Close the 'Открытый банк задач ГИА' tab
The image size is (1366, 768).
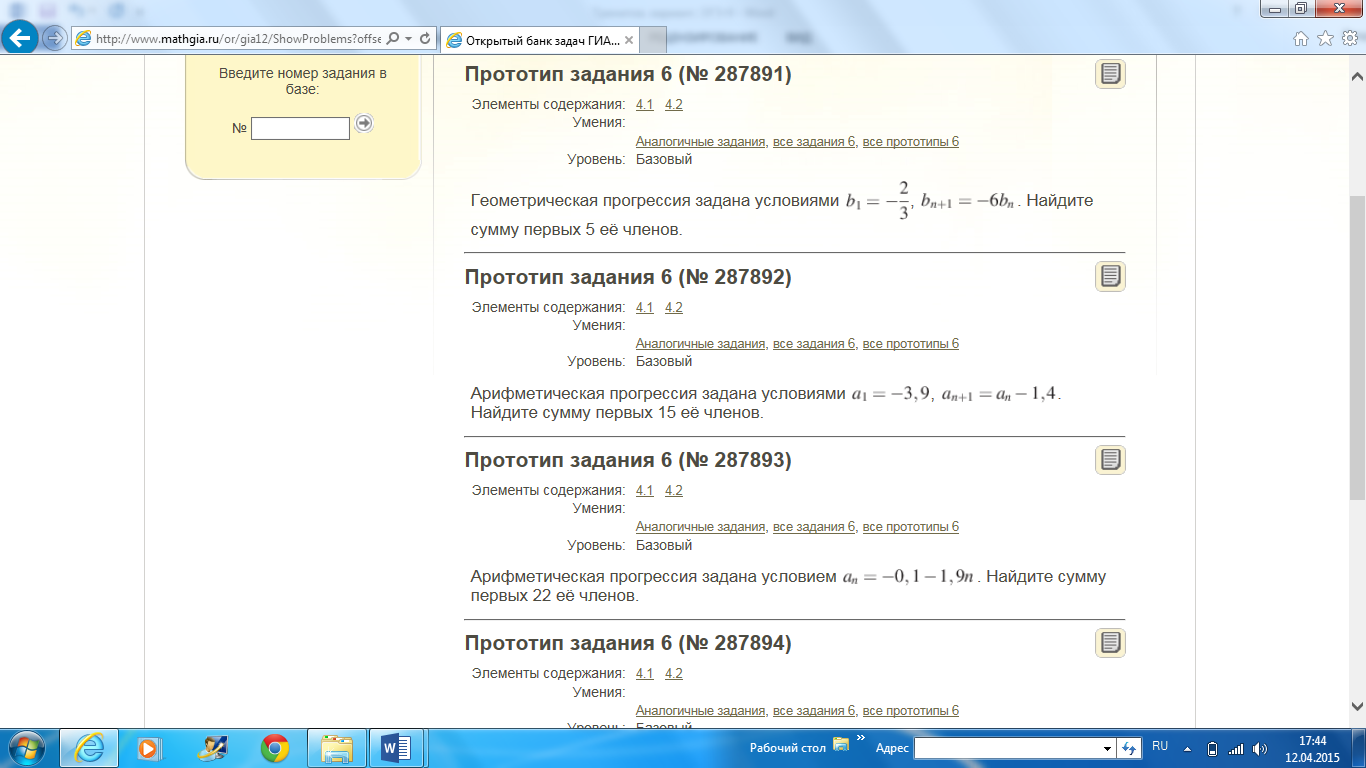pos(628,40)
